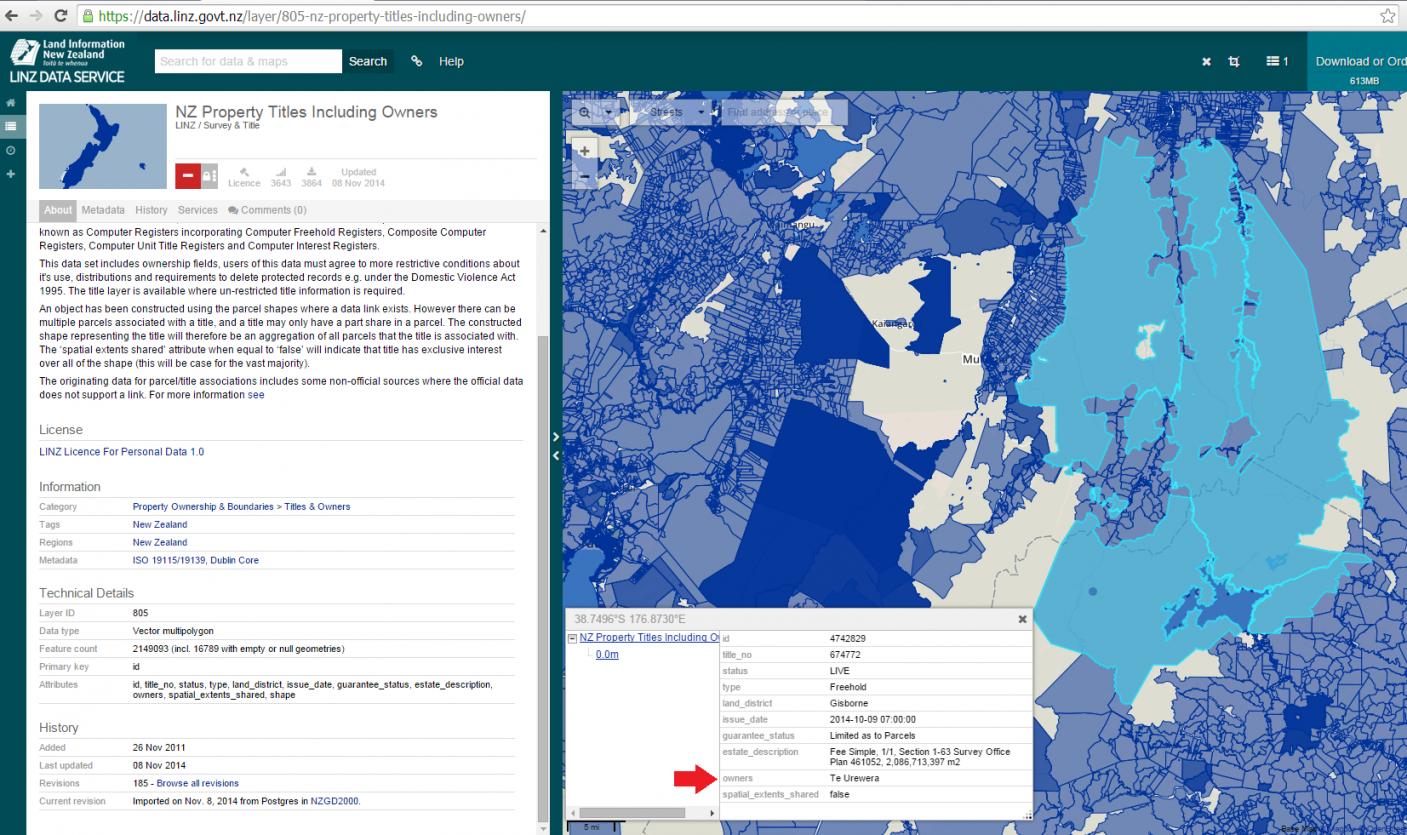Click the chain link icon beside Help
This screenshot has height=835, width=1407.
tap(417, 61)
